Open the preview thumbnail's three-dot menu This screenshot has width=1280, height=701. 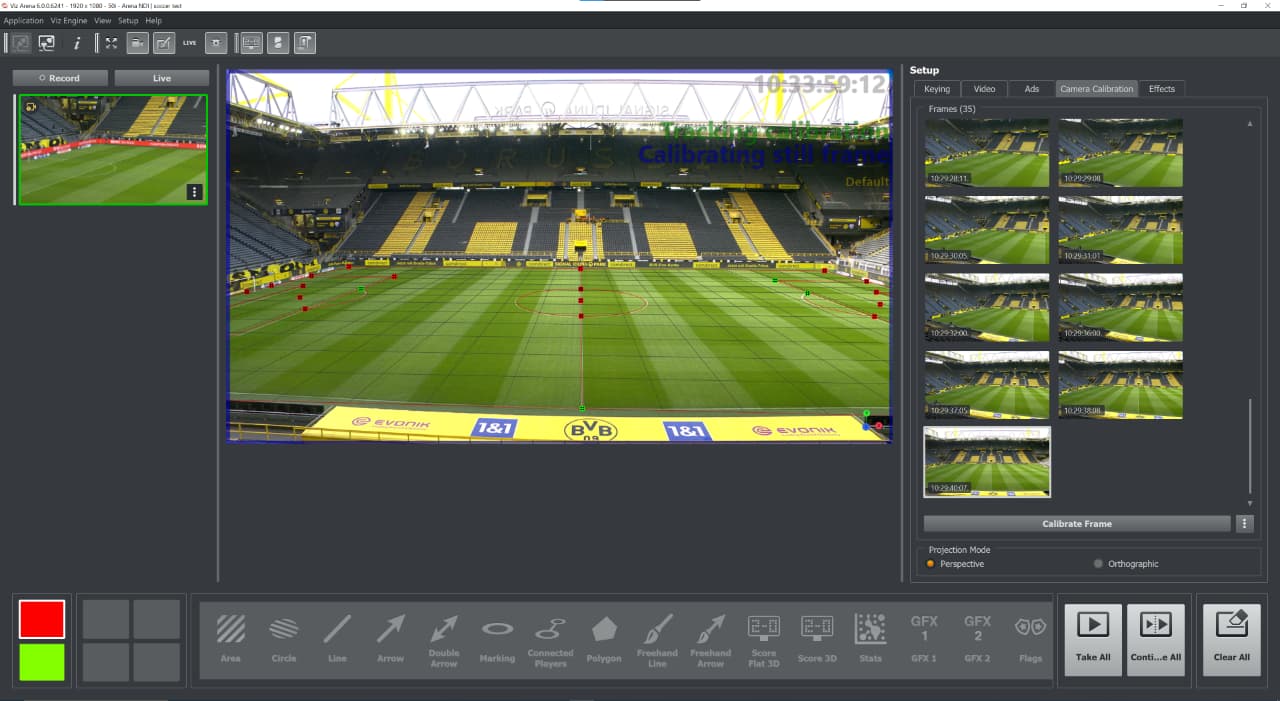194,191
